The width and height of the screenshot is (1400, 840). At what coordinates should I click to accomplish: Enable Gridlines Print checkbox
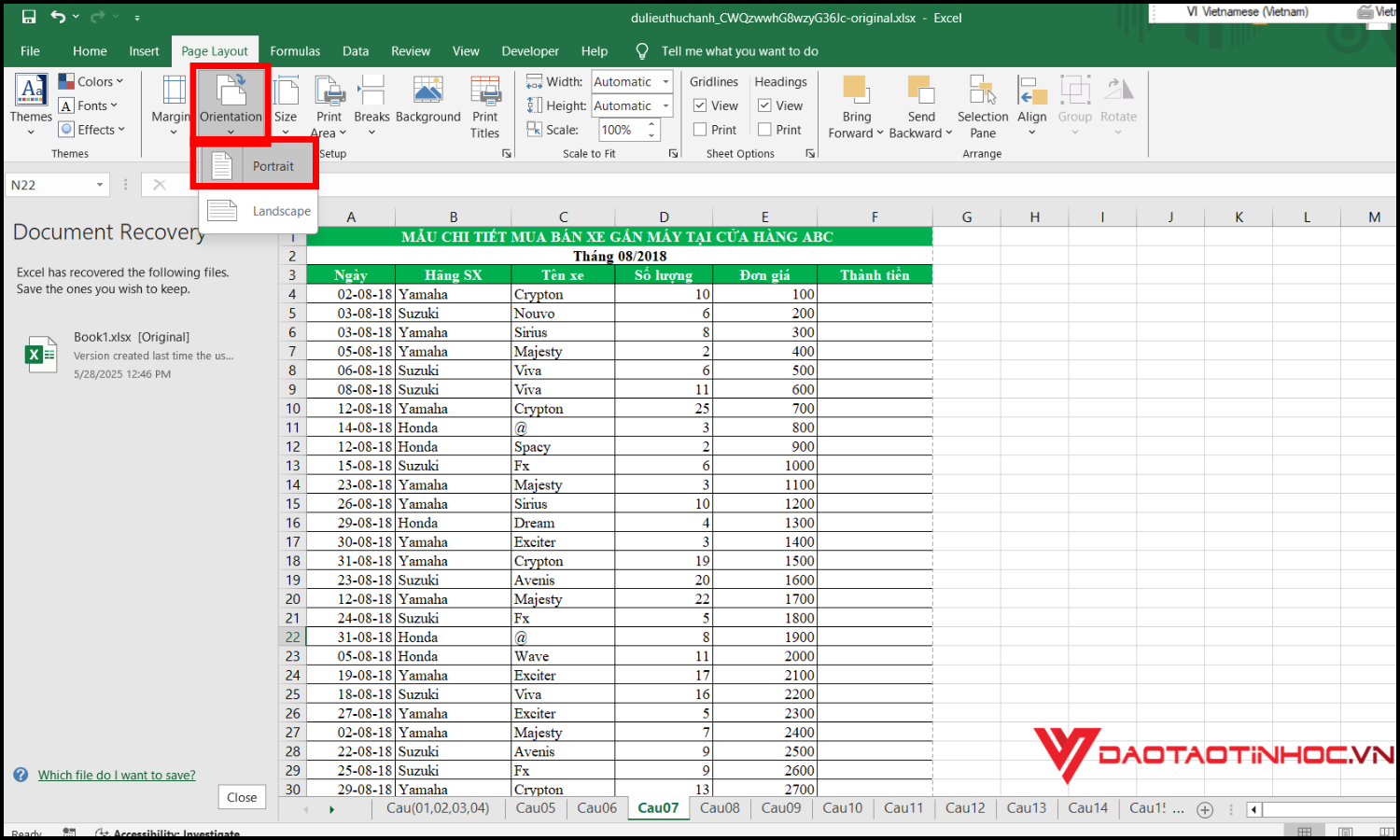click(700, 130)
